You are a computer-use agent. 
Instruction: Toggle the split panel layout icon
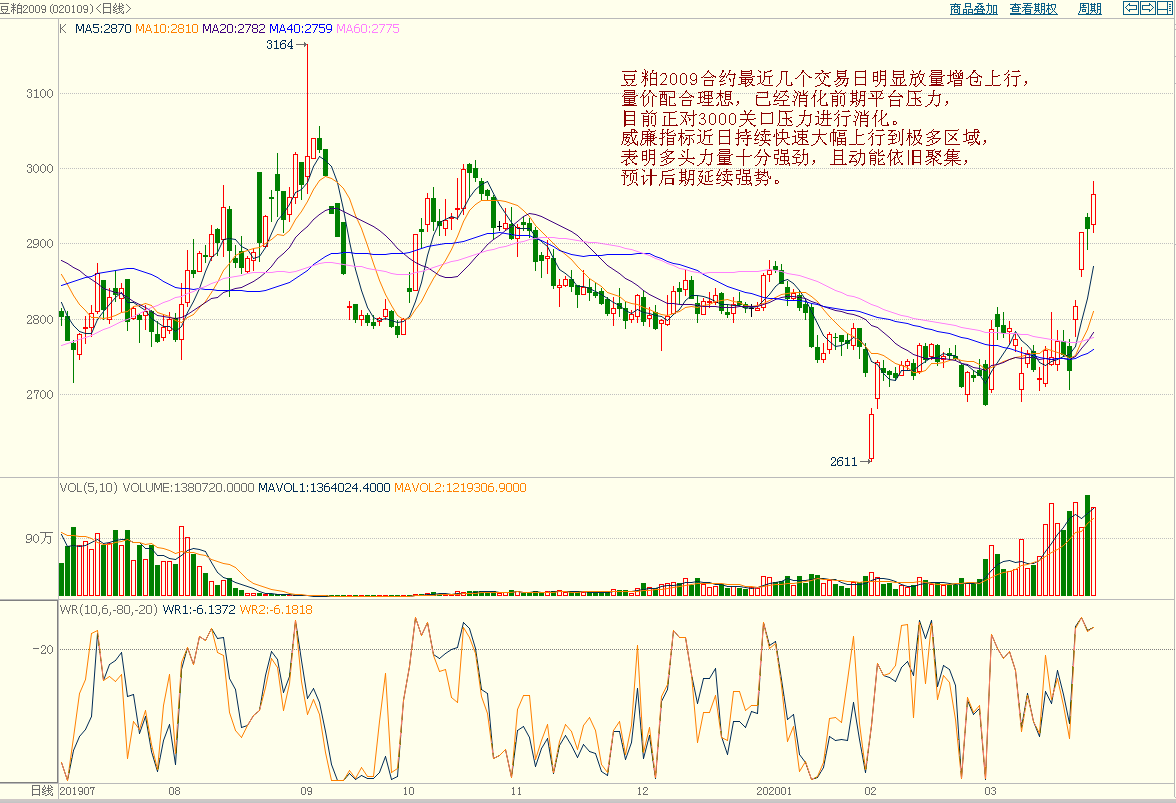tap(1164, 8)
